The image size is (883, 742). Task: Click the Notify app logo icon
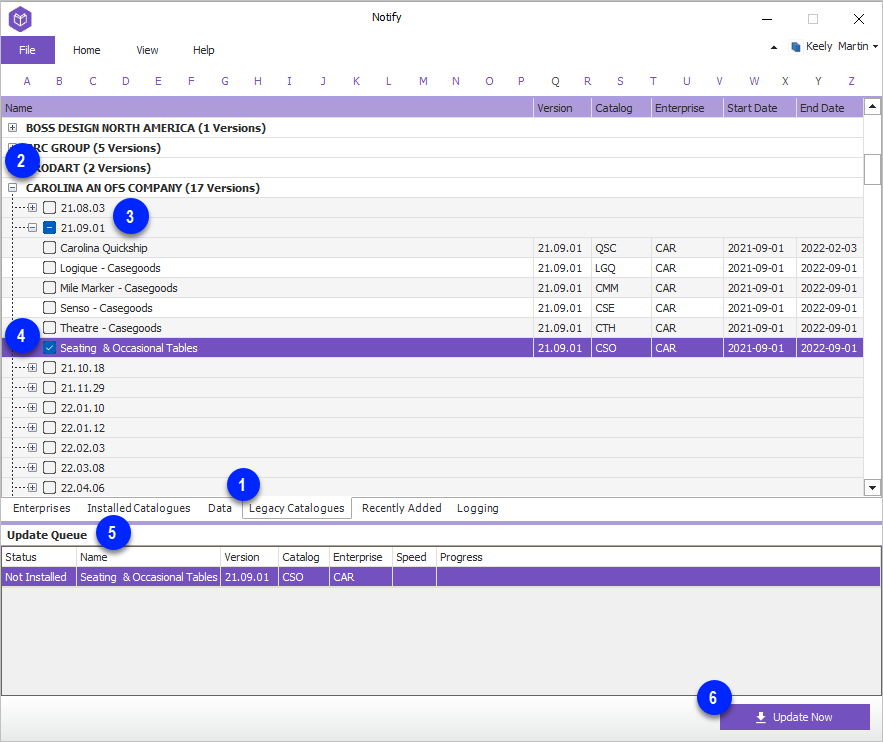[20, 19]
